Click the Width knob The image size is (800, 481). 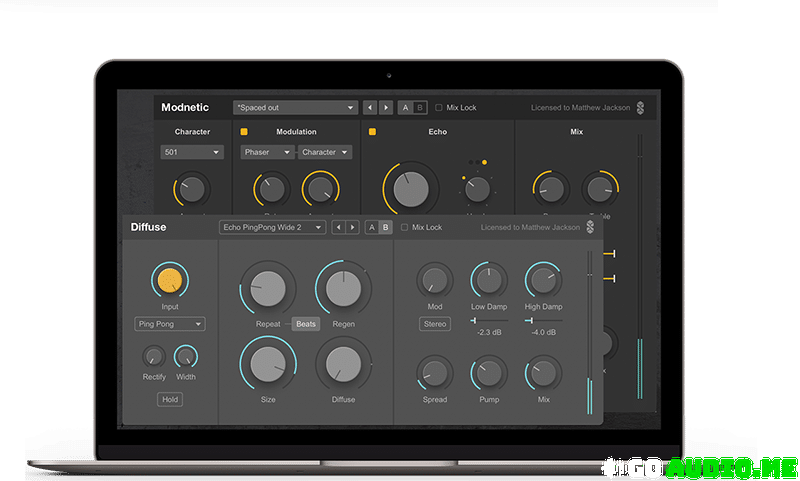(x=186, y=357)
